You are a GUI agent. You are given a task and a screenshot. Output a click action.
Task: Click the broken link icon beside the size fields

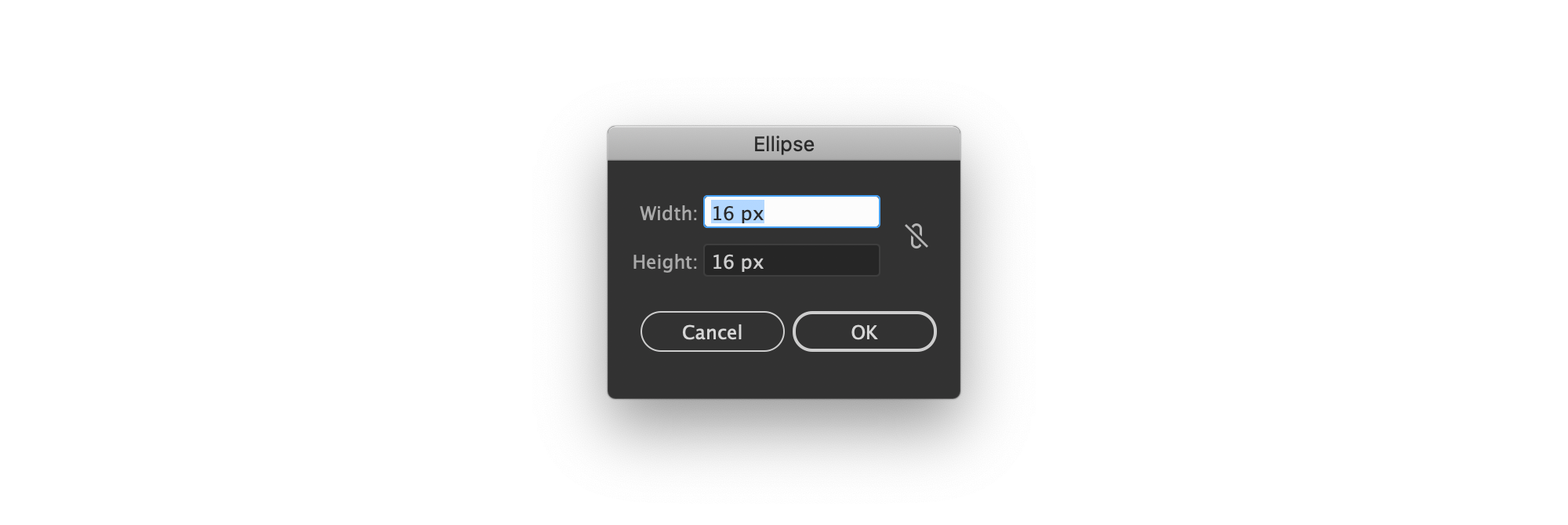point(916,236)
